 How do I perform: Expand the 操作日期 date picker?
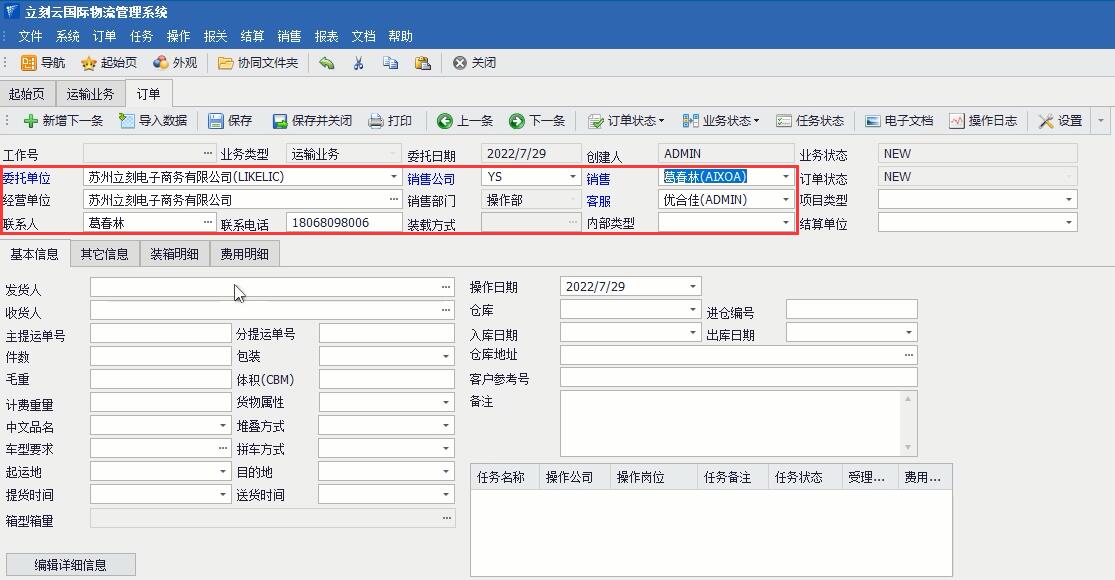point(692,287)
